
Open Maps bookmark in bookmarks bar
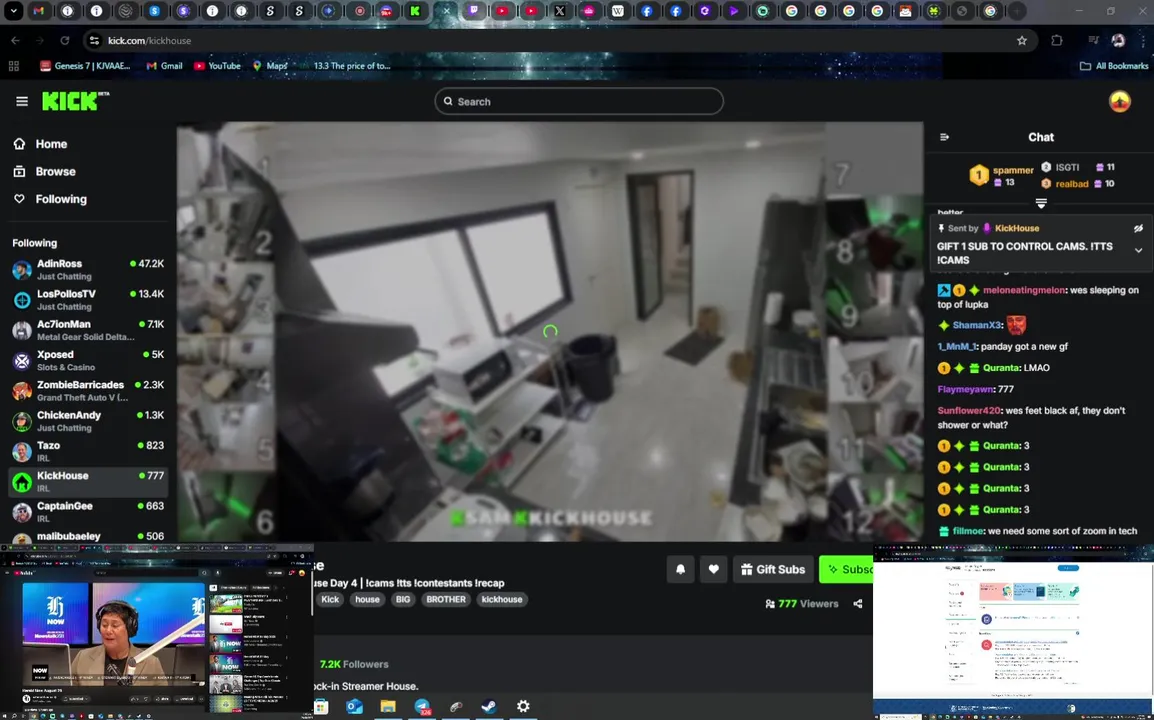point(270,66)
